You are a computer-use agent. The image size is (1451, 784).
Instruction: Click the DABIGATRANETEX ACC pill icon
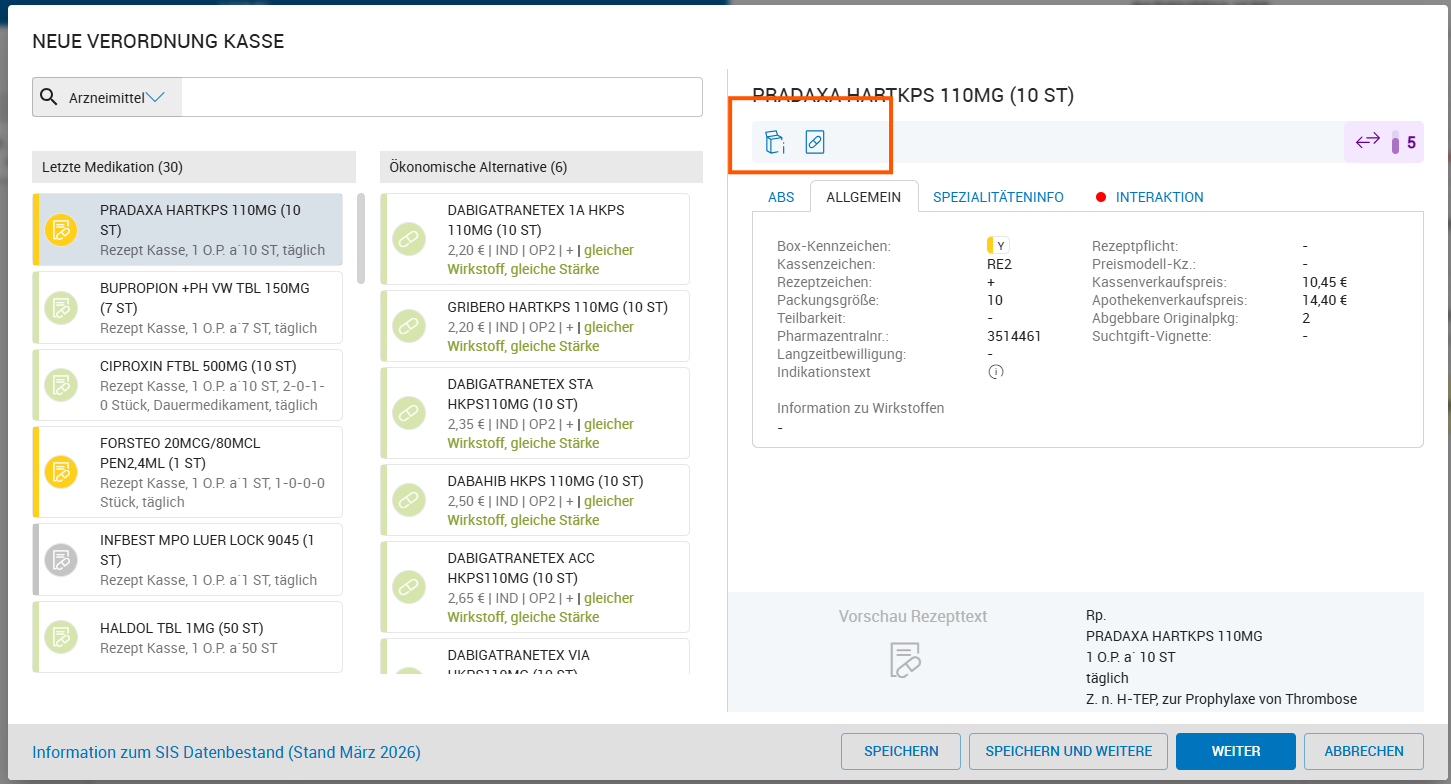pyautogui.click(x=408, y=587)
